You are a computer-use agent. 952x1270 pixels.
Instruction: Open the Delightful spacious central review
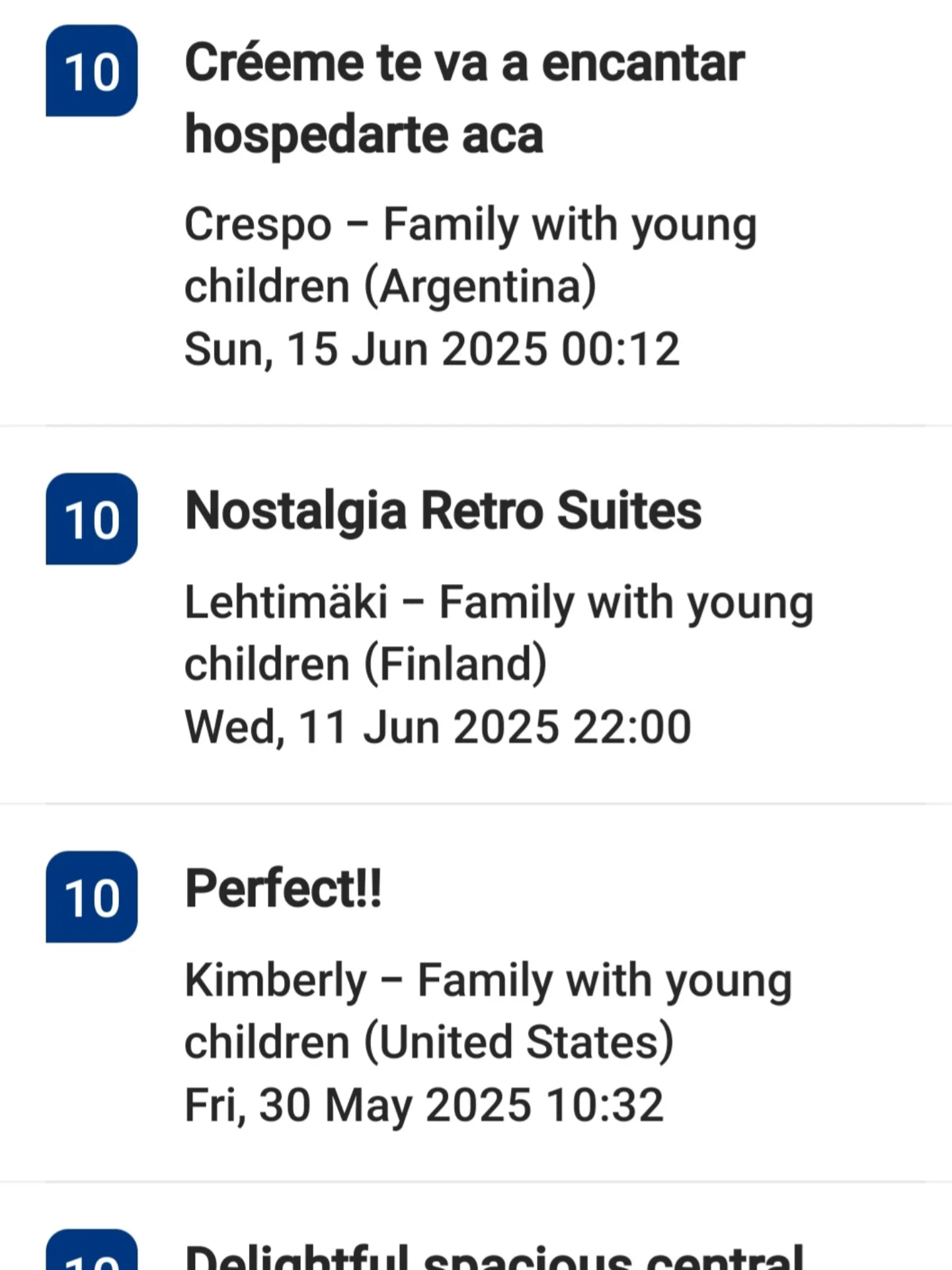point(495,1255)
